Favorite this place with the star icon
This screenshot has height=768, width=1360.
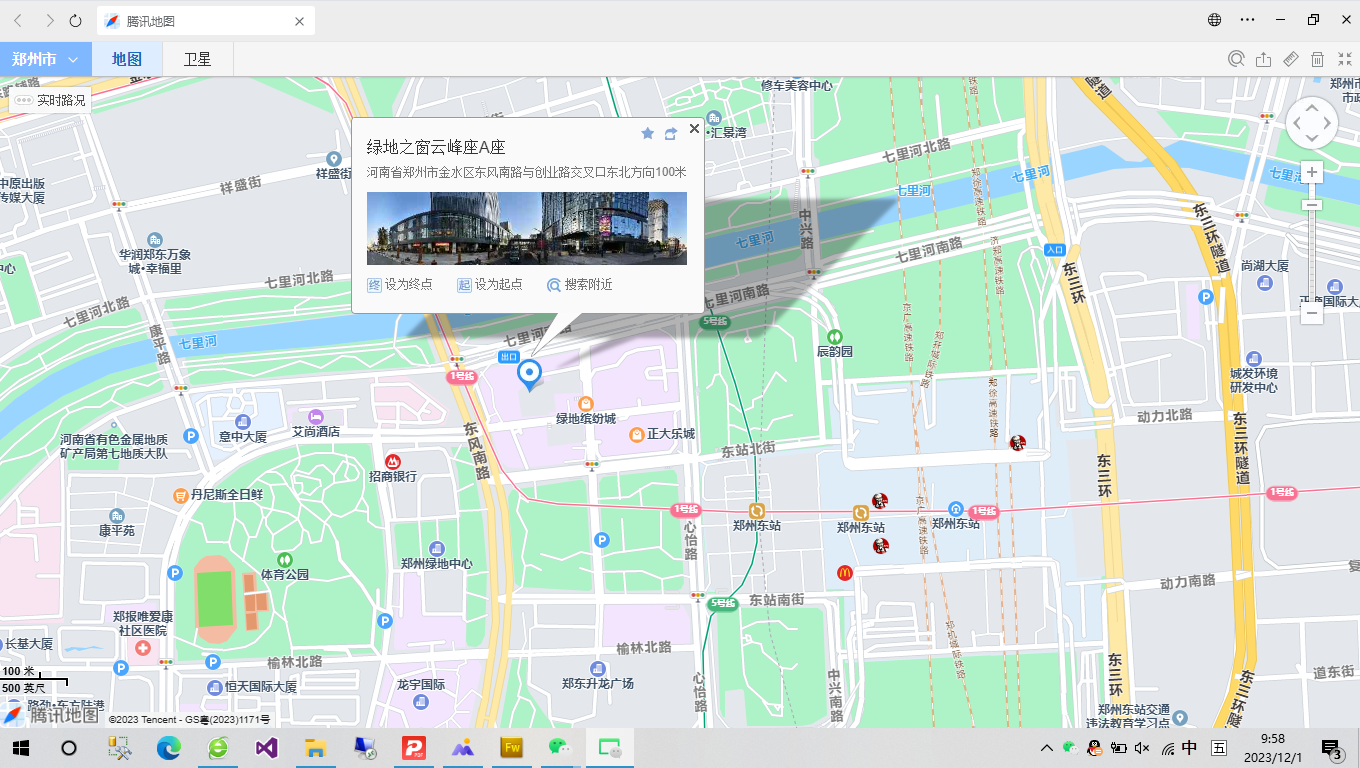point(647,133)
